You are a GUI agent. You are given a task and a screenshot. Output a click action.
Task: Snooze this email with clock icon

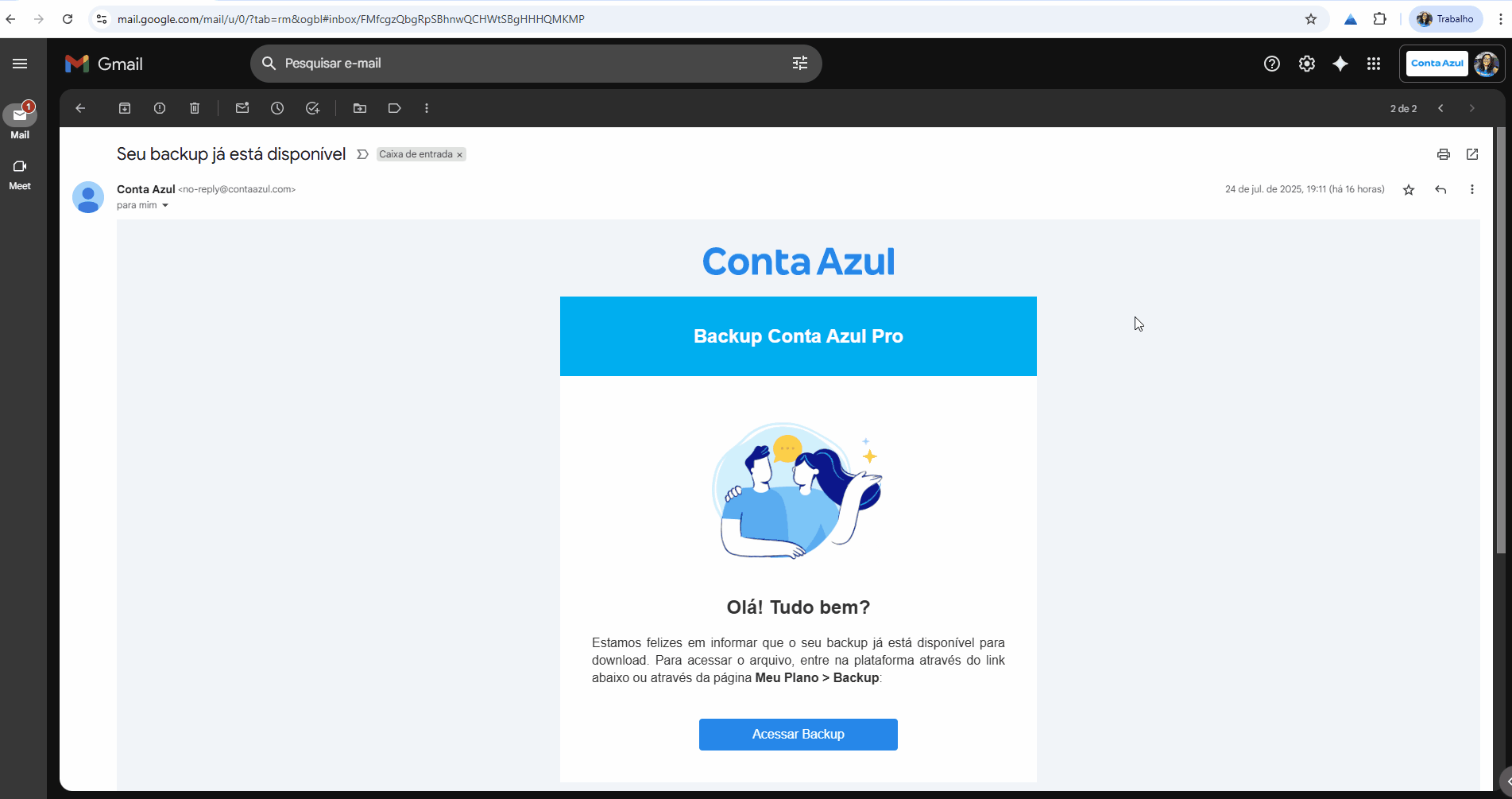pyautogui.click(x=277, y=108)
